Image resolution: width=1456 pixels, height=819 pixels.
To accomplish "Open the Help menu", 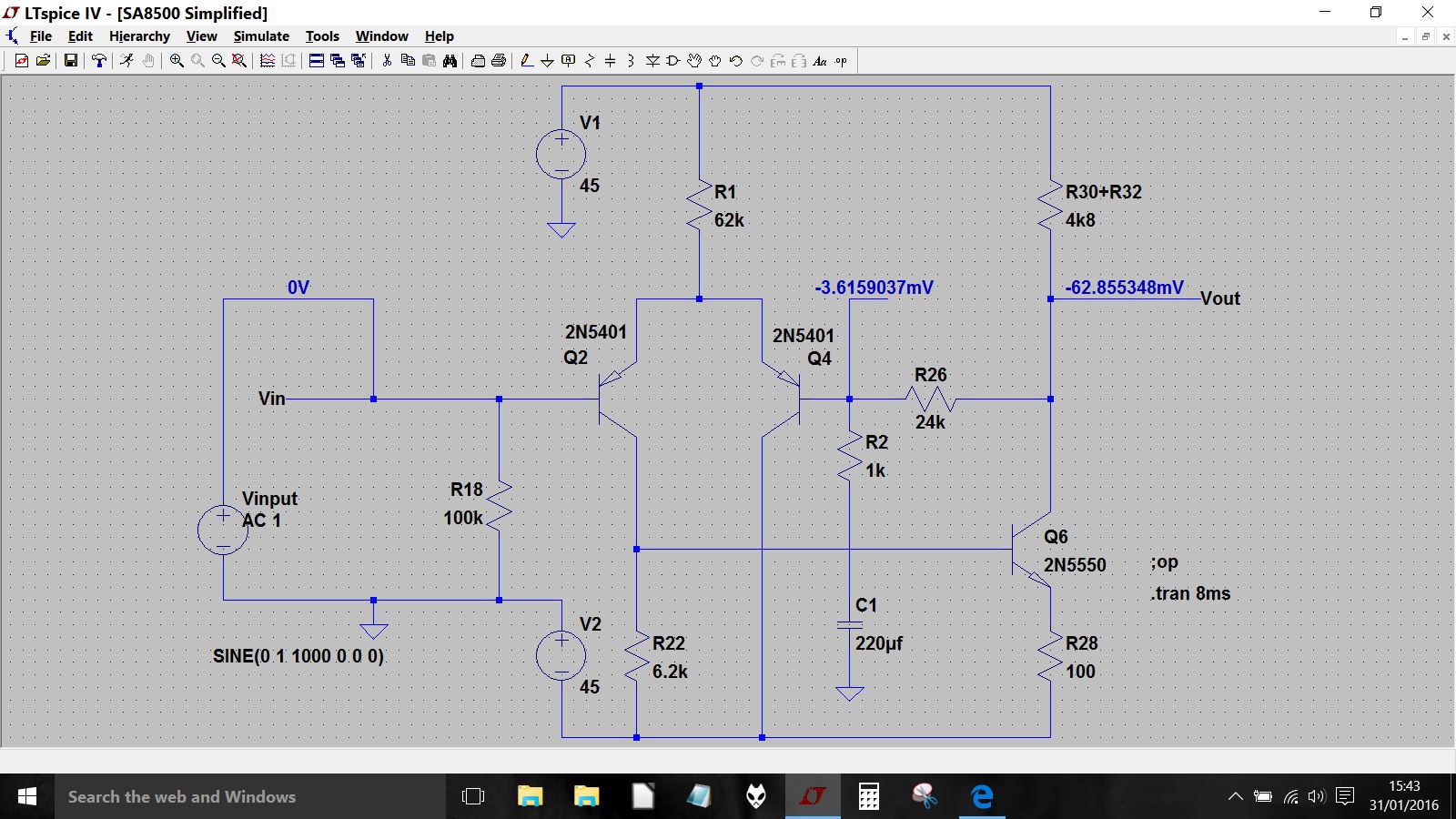I will click(439, 36).
